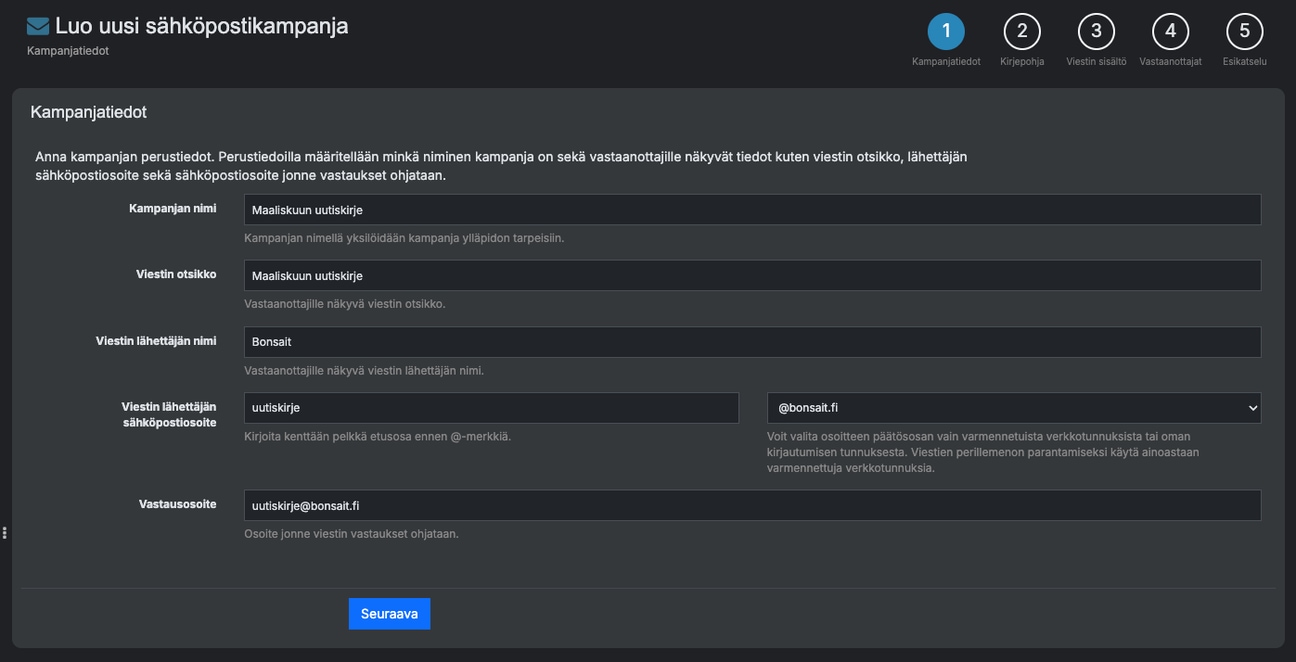Focus the Vastausosoite field with uutiskirje@bonsait.fi
The height and width of the screenshot is (662, 1296).
point(751,505)
